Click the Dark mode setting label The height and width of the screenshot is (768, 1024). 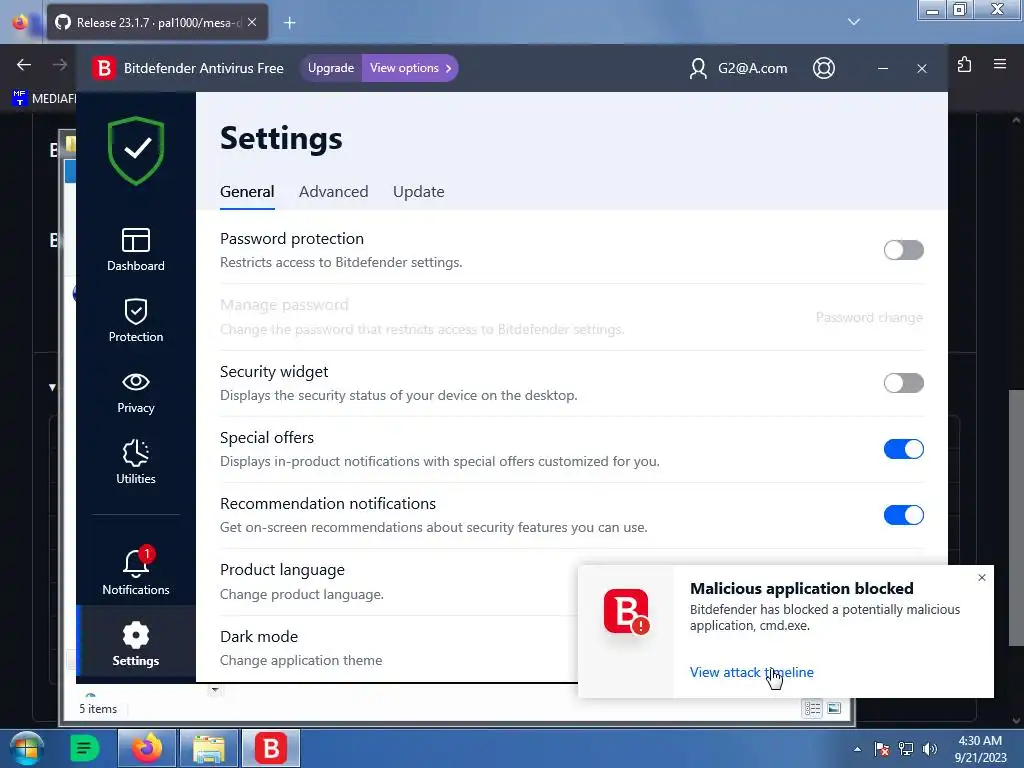[x=259, y=637]
